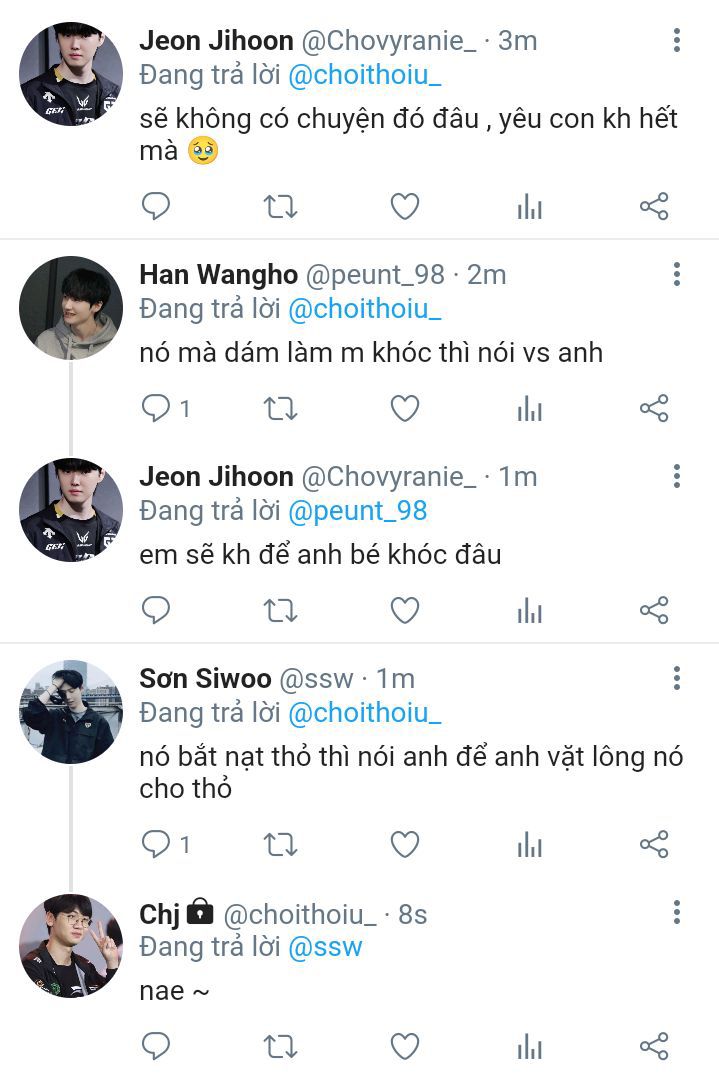
Task: Like Han Wangho's tweet
Action: pos(404,408)
